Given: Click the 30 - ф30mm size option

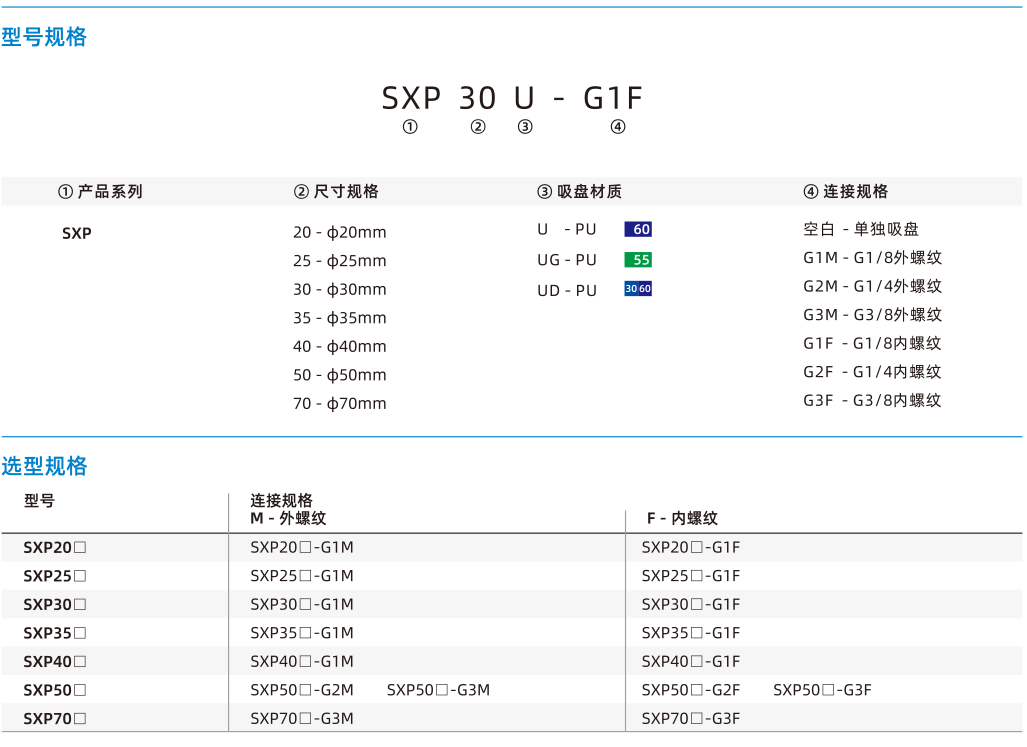Looking at the screenshot, I should [x=339, y=289].
